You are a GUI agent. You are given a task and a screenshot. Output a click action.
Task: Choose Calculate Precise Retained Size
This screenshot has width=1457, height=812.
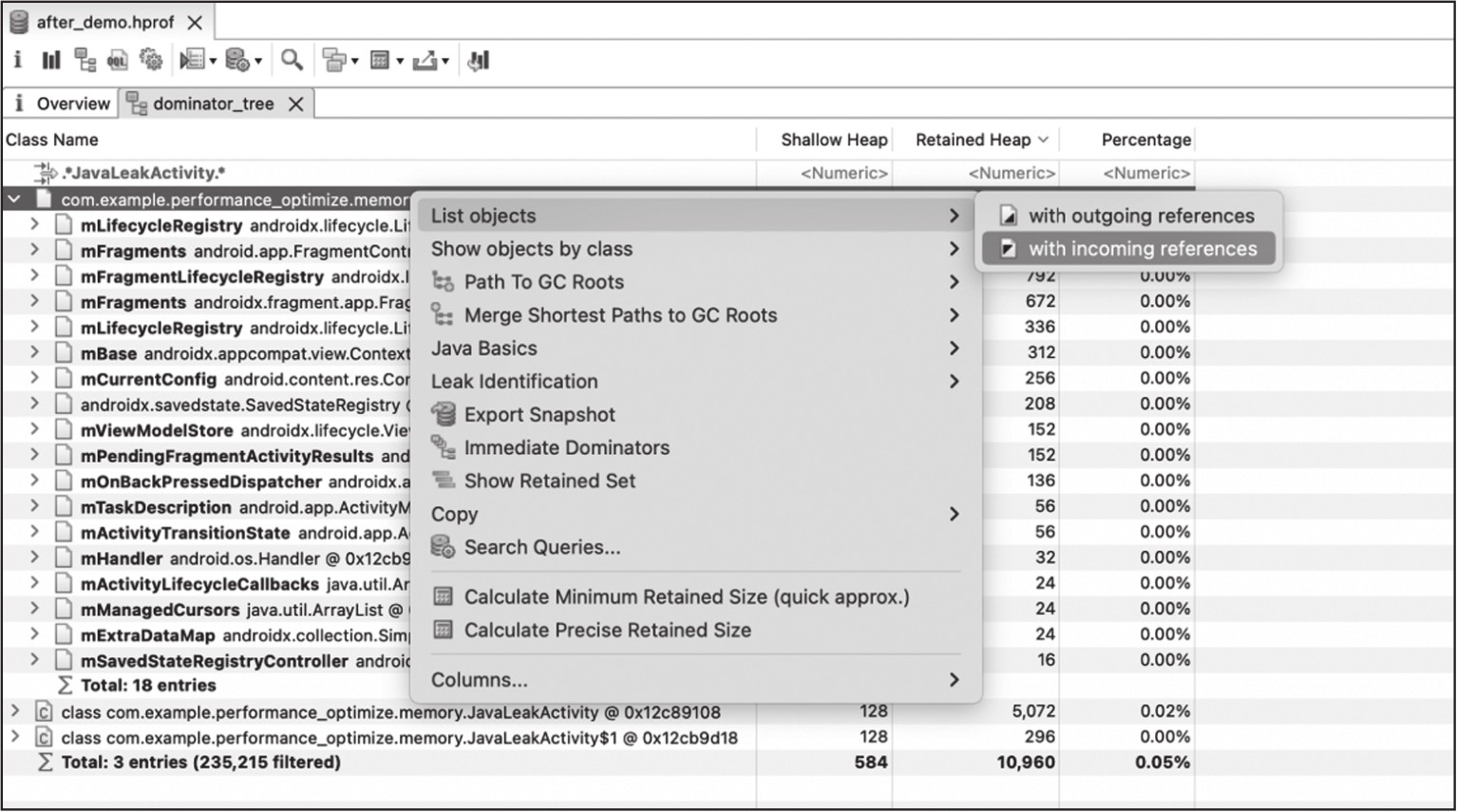(694, 631)
